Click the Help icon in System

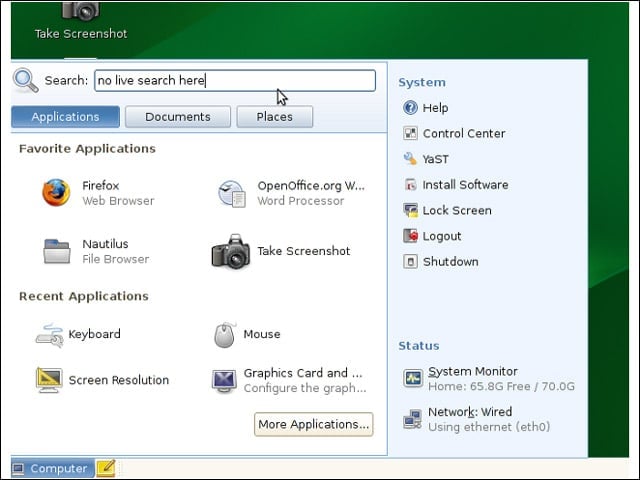click(410, 108)
